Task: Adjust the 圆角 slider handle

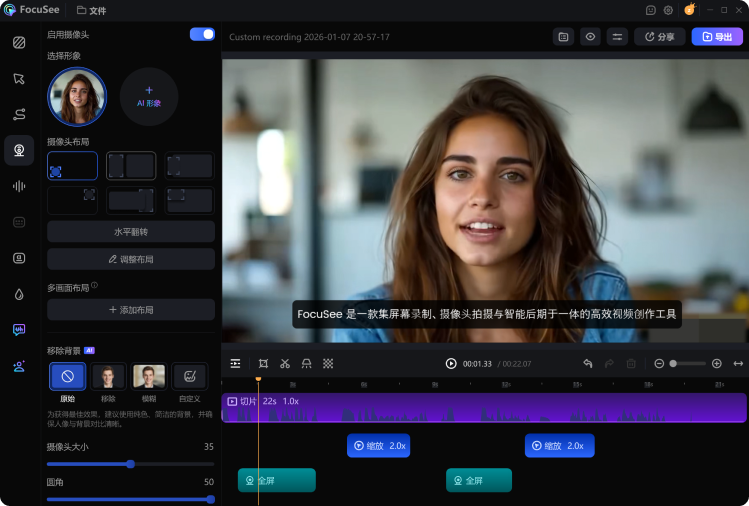Action: (x=211, y=499)
